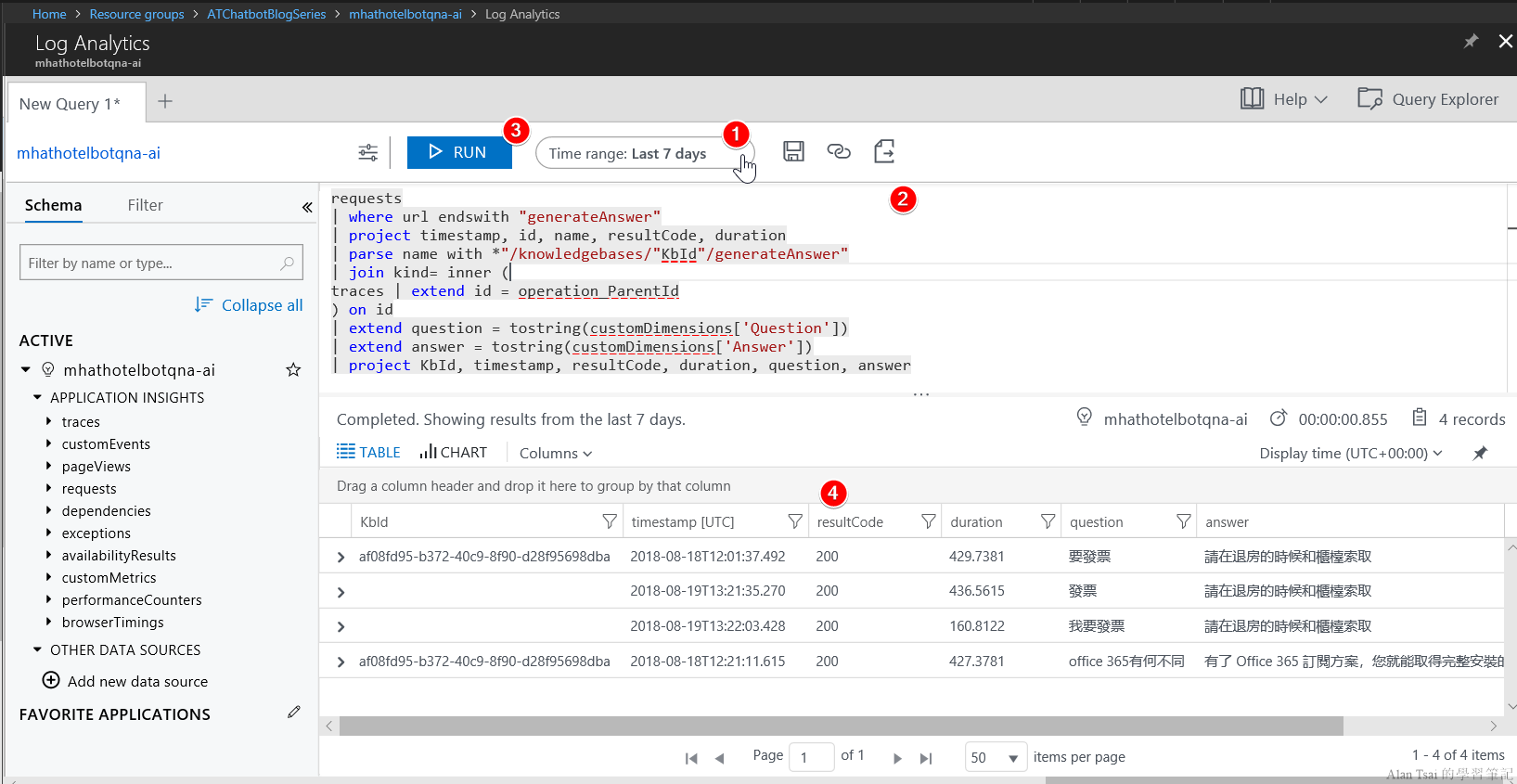Expand row with duration 160.8122

(x=341, y=626)
